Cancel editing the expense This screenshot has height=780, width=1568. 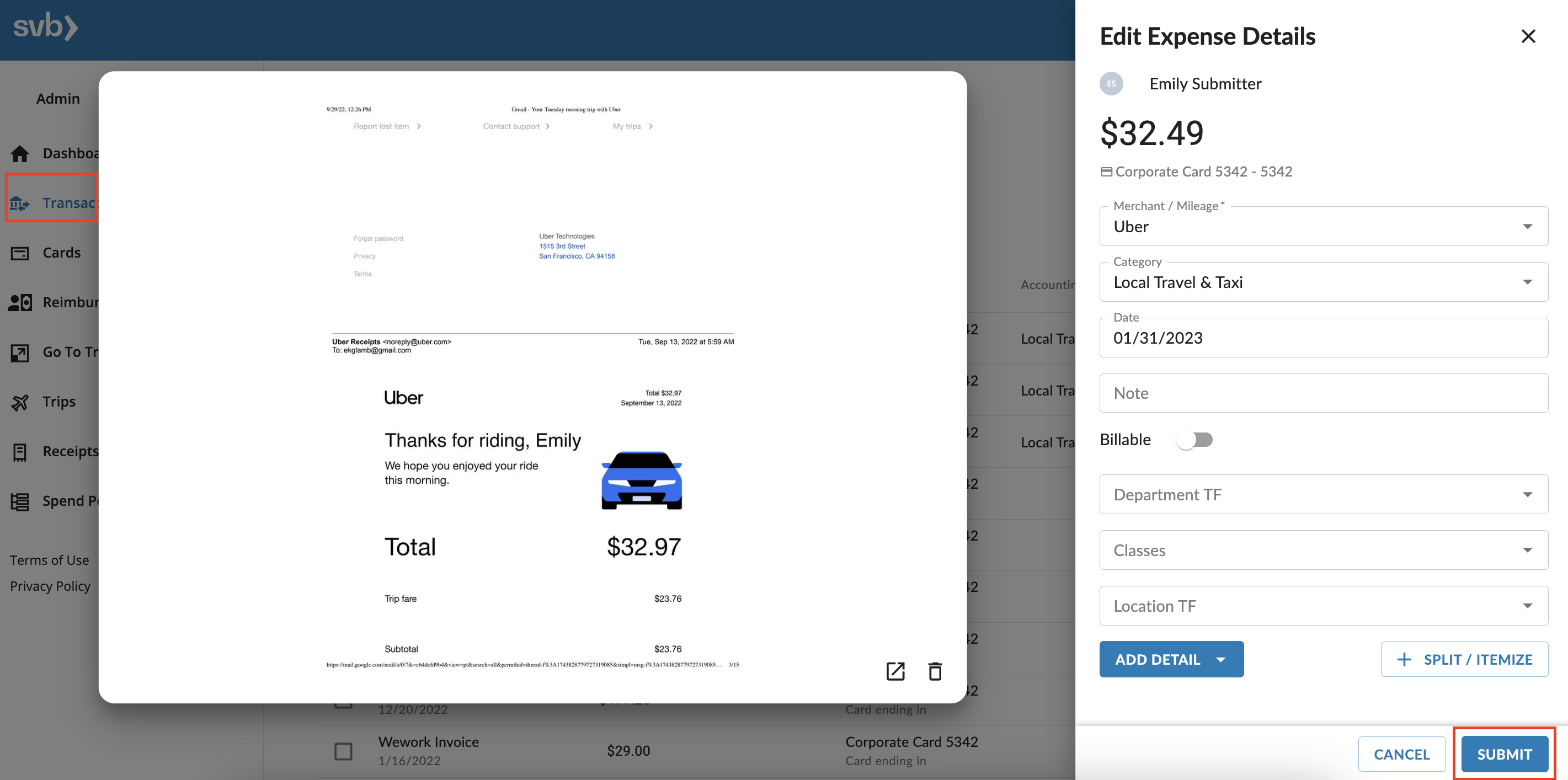[x=1401, y=754]
